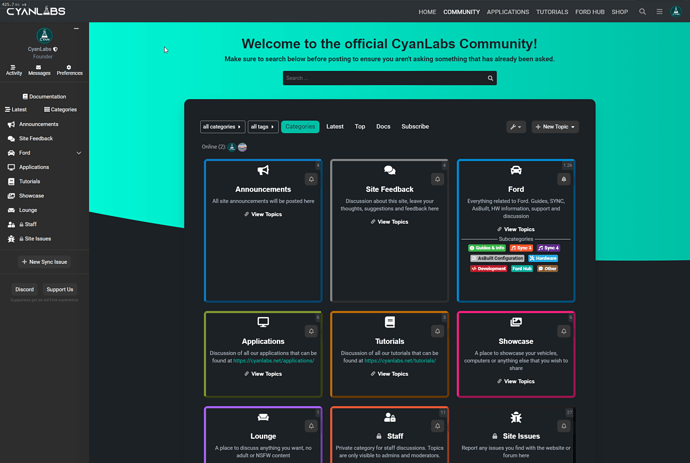This screenshot has height=463, width=690.
Task: Click the couch icon on Lounge card
Action: tap(263, 417)
